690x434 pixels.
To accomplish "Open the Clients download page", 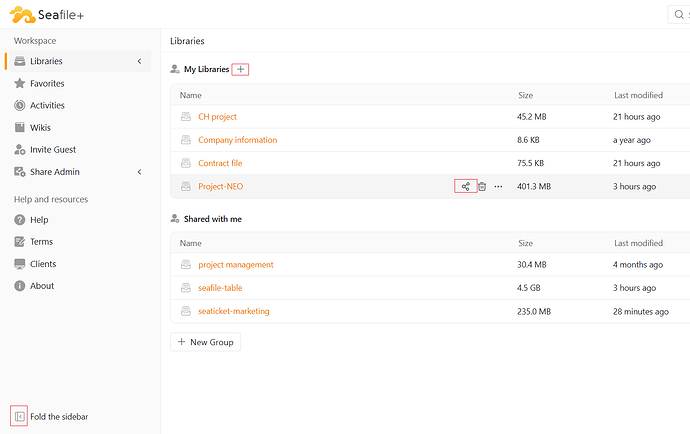I will (43, 264).
